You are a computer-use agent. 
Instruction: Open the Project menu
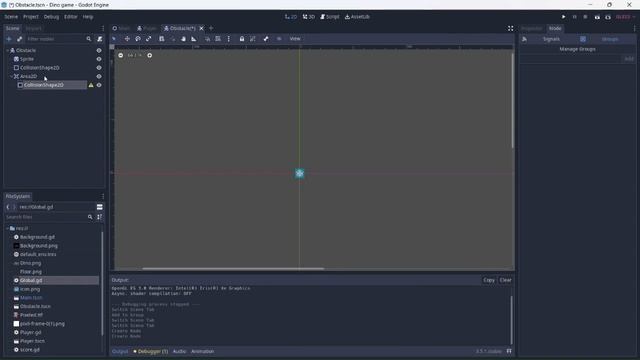[31, 17]
